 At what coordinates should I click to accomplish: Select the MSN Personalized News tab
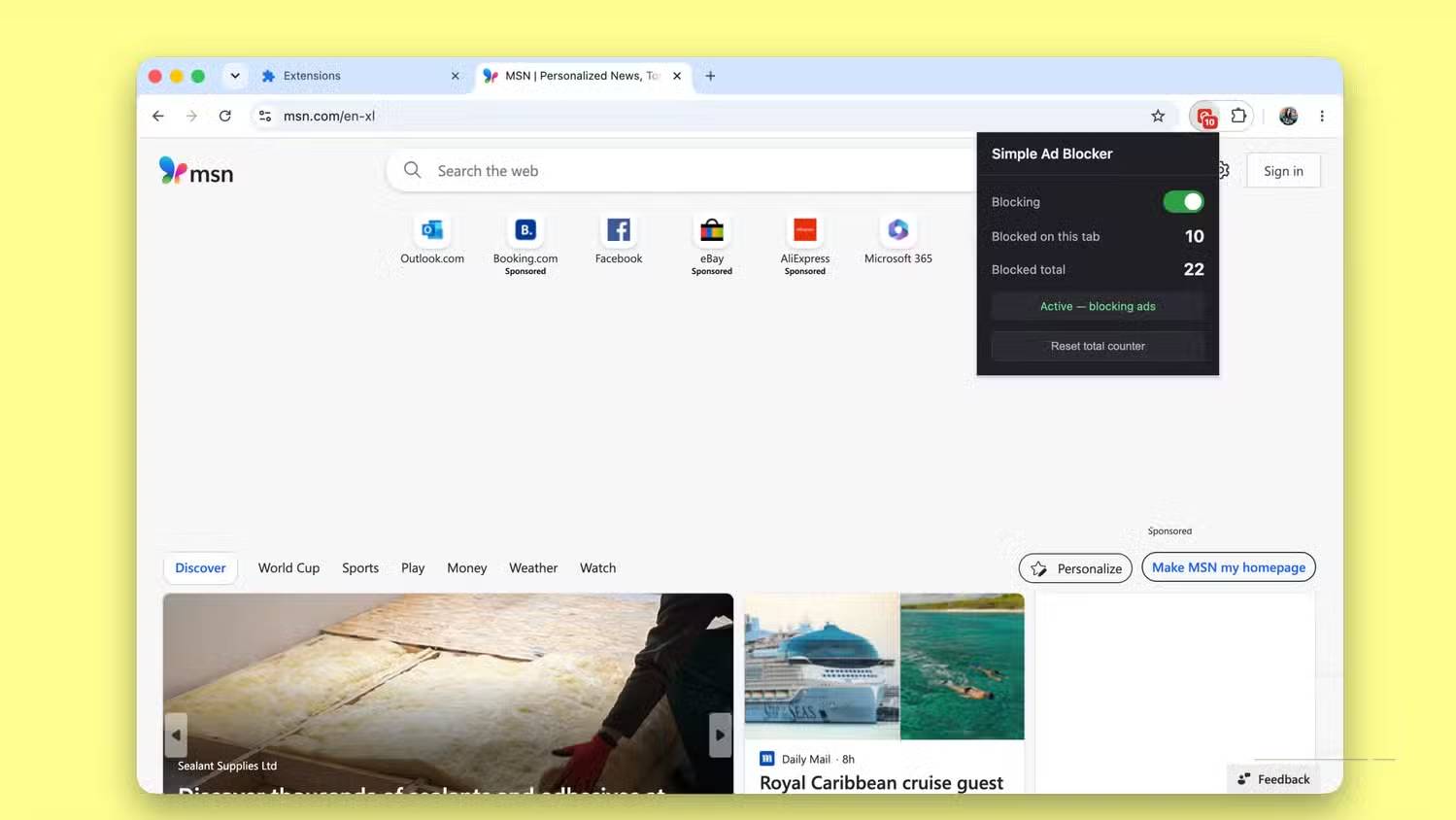[584, 76]
